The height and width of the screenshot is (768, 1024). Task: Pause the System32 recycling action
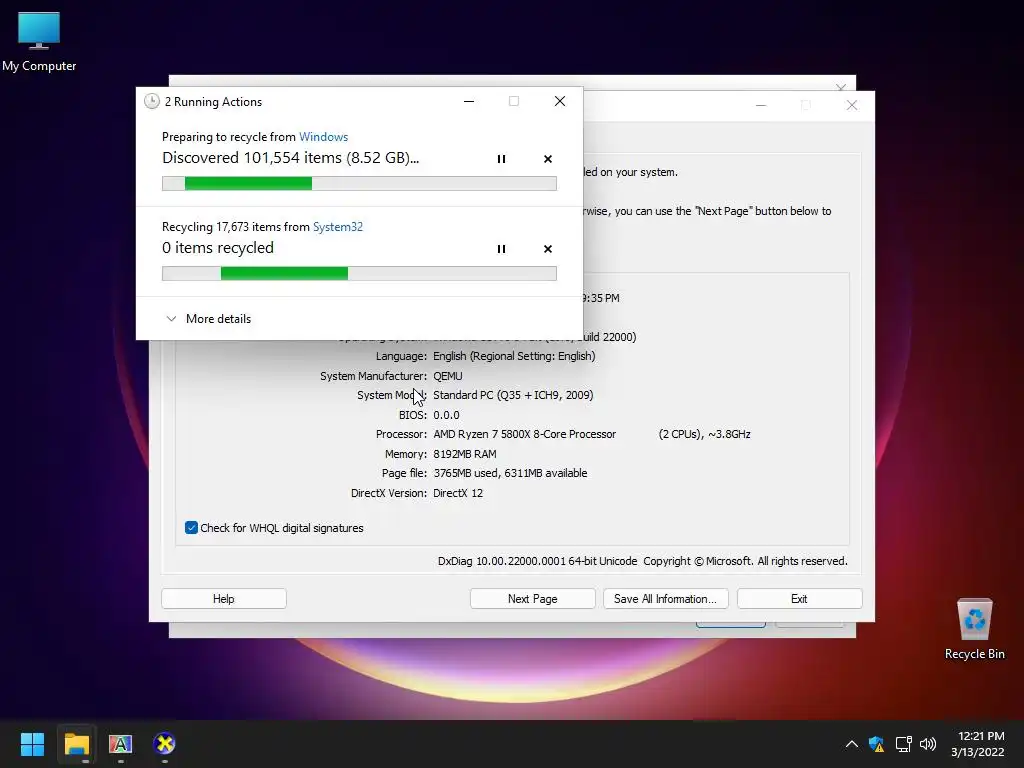coord(501,249)
